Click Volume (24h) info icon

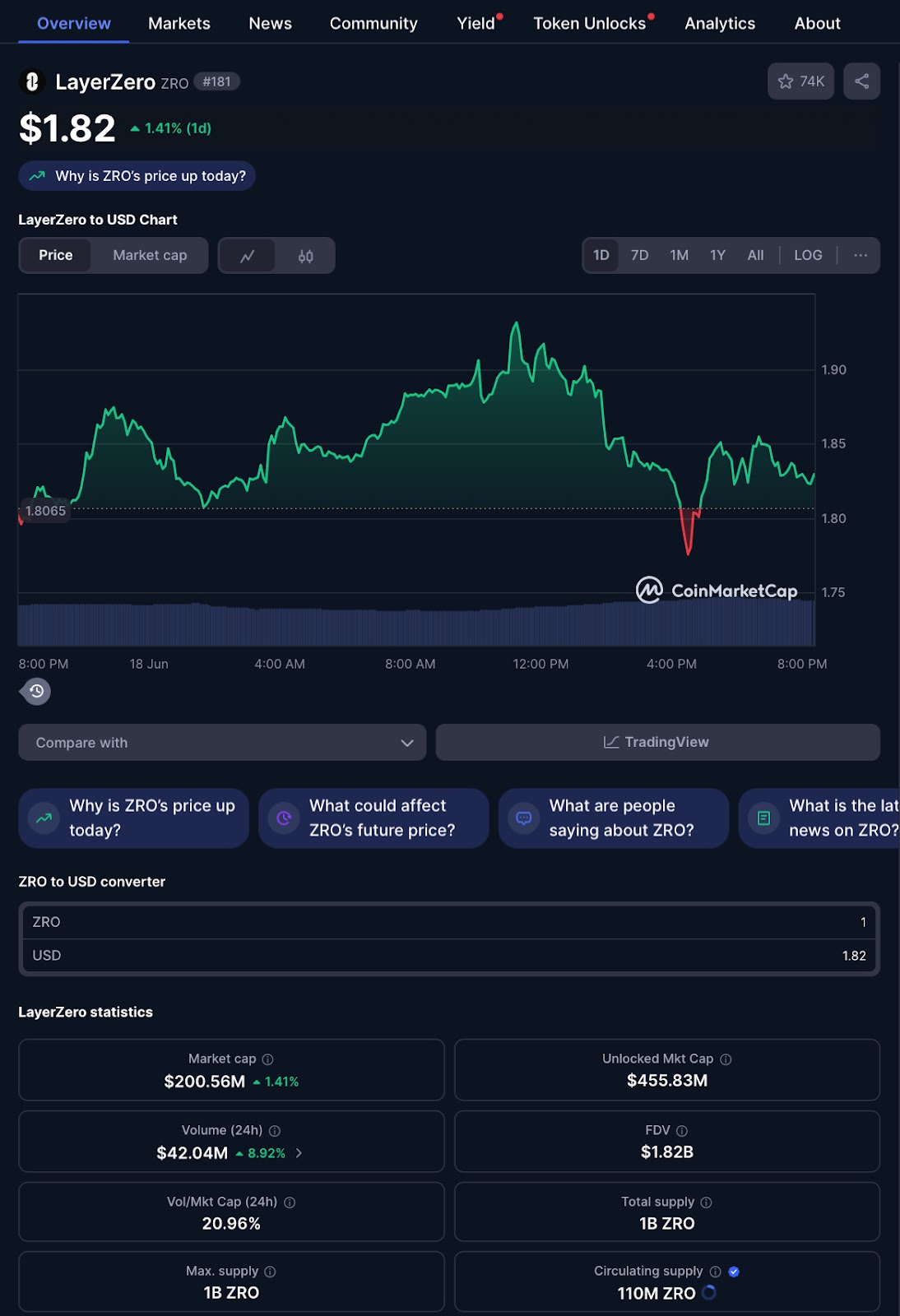pos(275,1131)
